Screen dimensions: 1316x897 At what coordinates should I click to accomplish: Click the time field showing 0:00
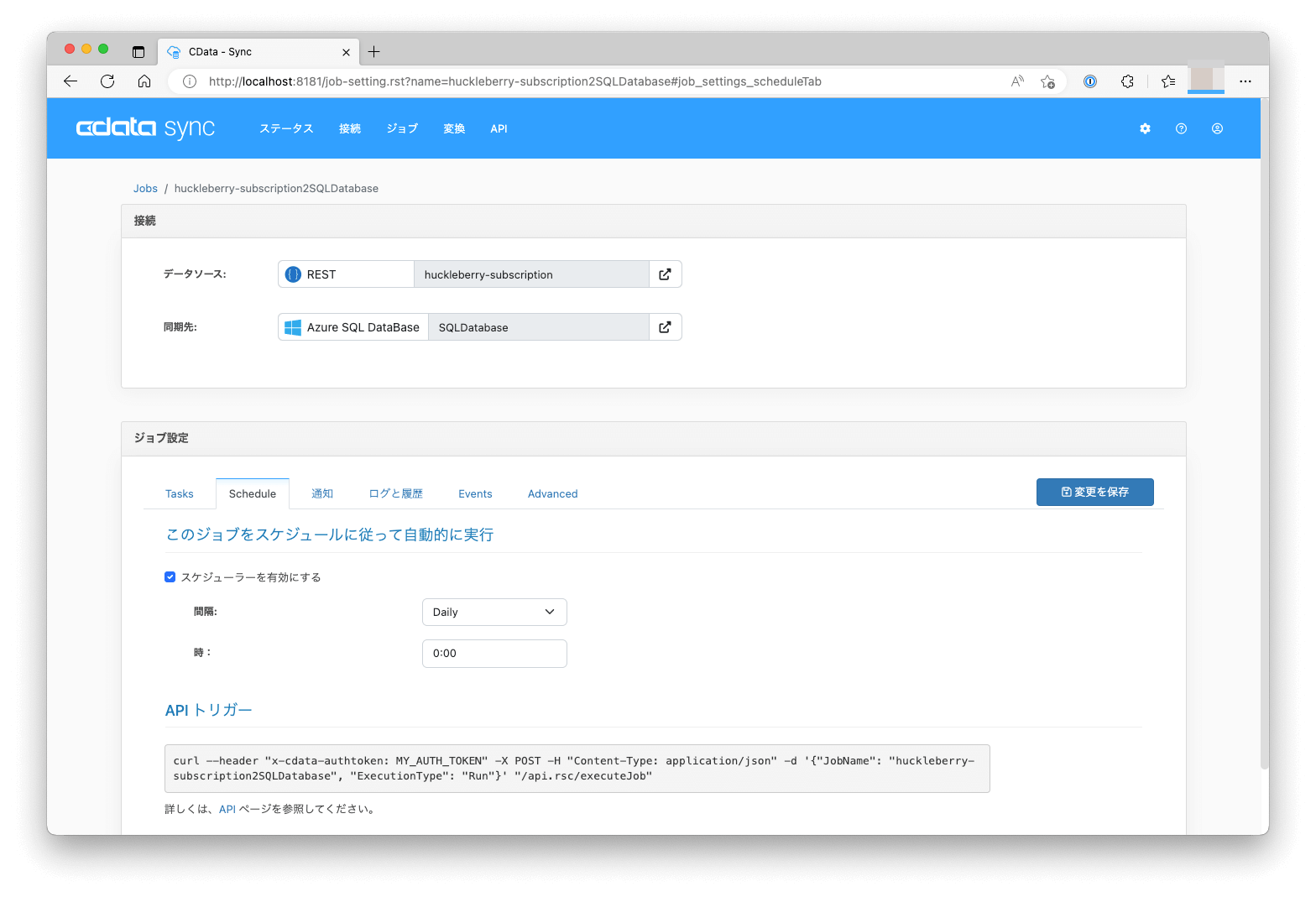494,654
